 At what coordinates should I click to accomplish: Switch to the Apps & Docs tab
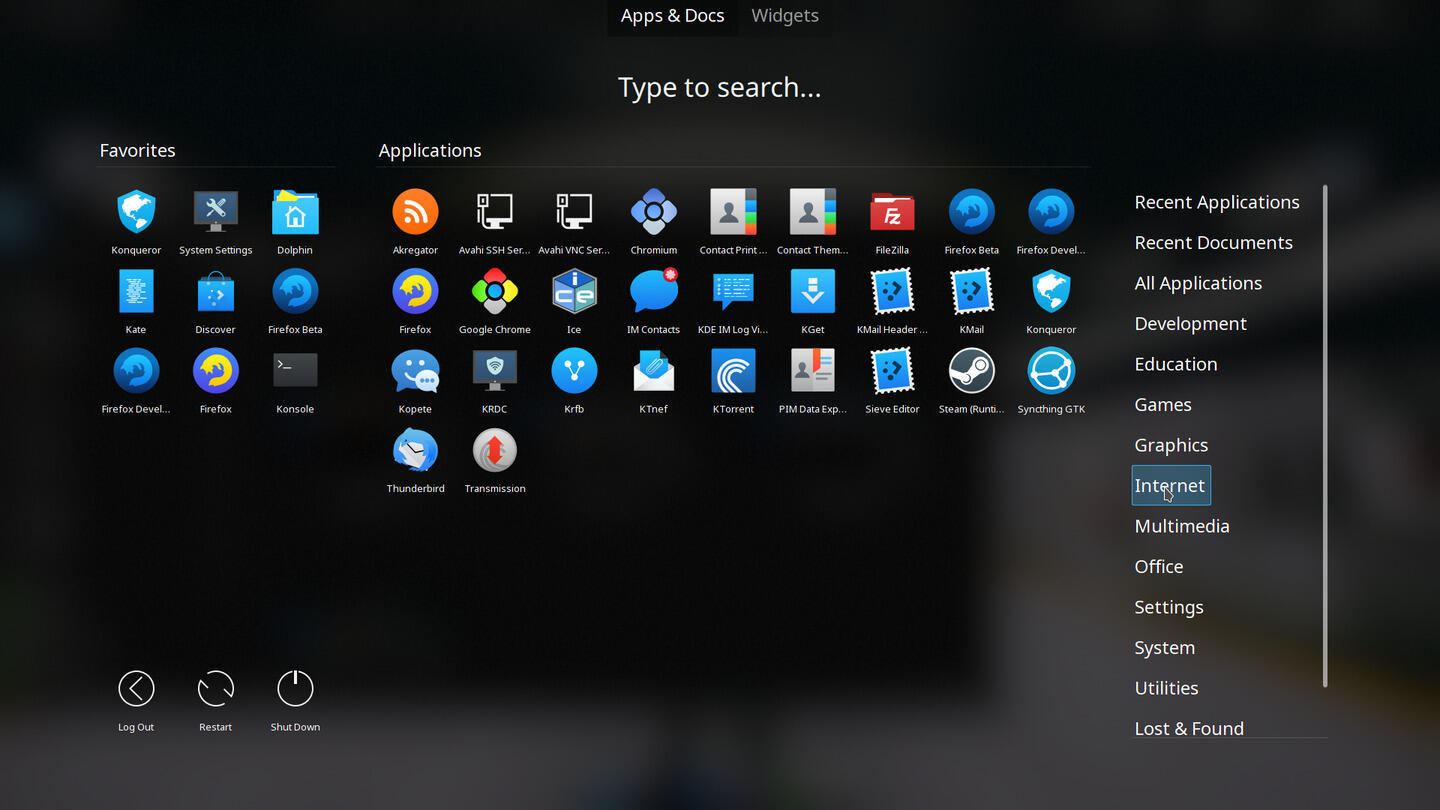pyautogui.click(x=672, y=16)
